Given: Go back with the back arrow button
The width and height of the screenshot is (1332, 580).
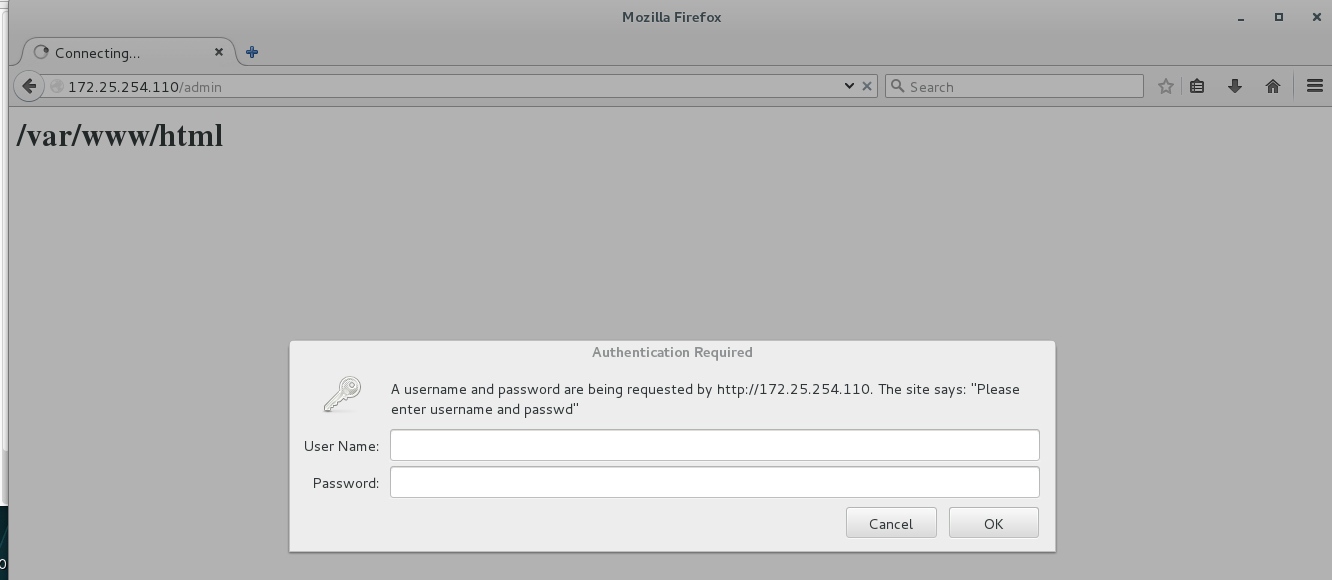Looking at the screenshot, I should (29, 86).
